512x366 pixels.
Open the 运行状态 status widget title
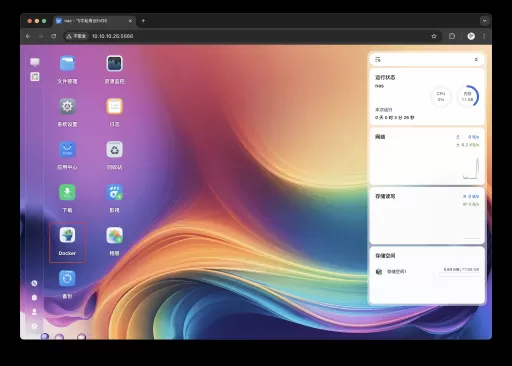[x=385, y=77]
